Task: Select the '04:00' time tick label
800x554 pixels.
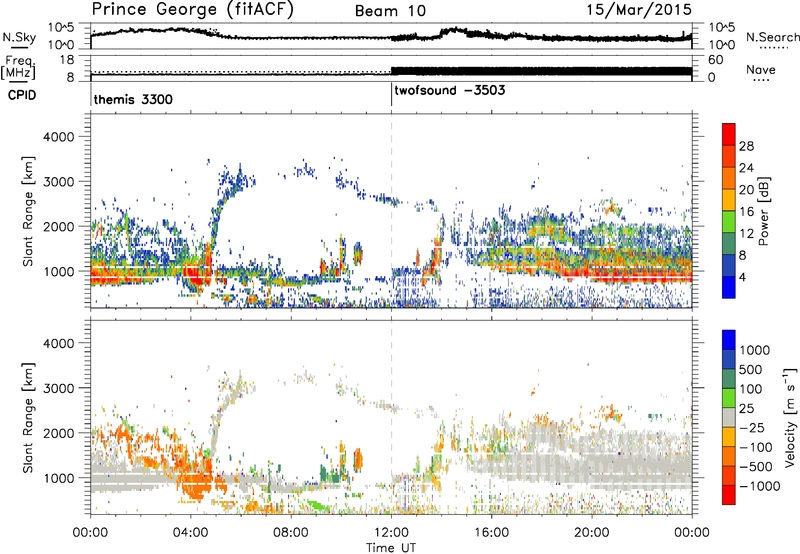Action: click(190, 533)
